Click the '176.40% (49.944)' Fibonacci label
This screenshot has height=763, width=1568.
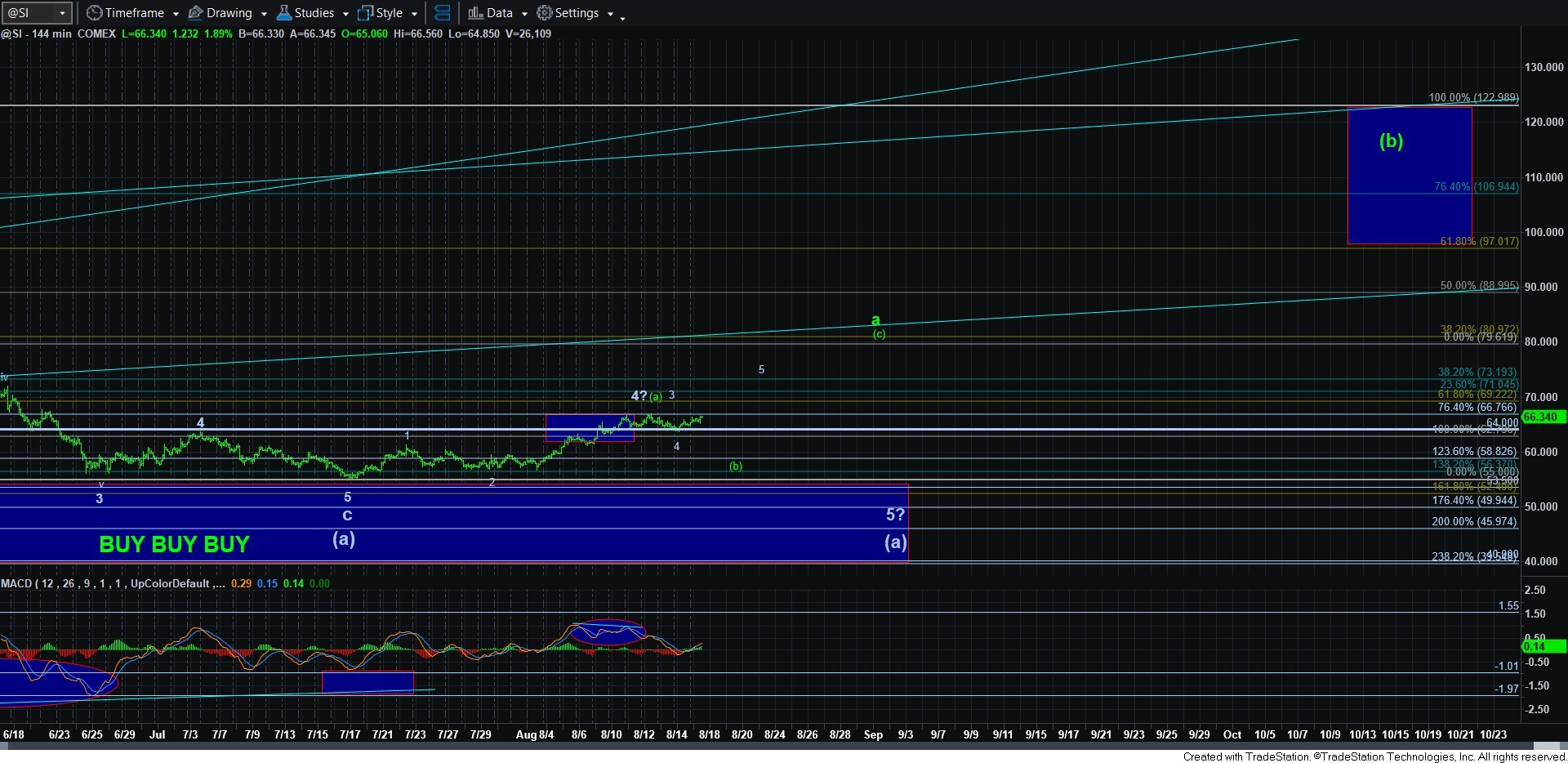point(1474,500)
